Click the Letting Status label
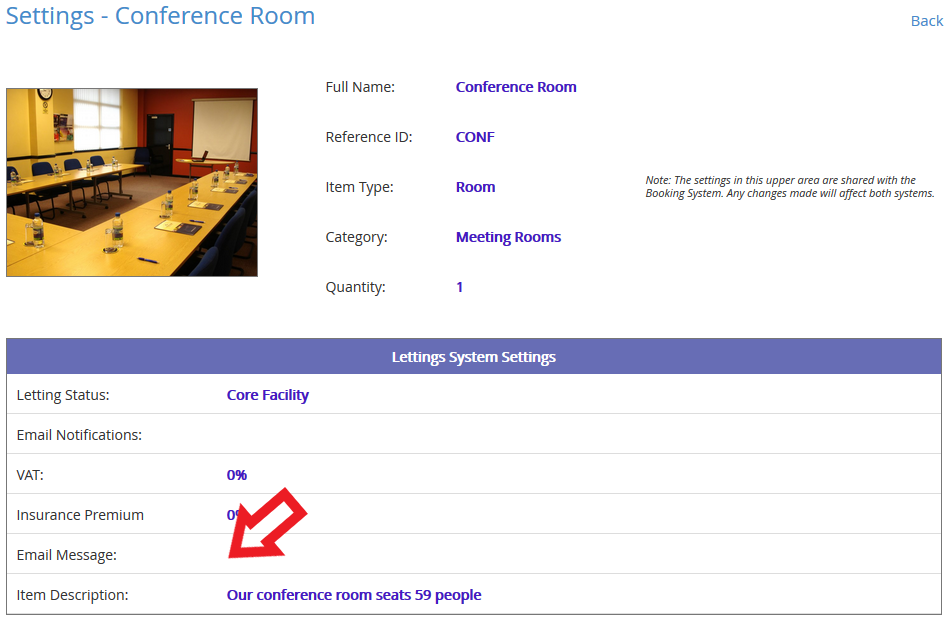Screen dimensions: 949x622 coord(63,395)
